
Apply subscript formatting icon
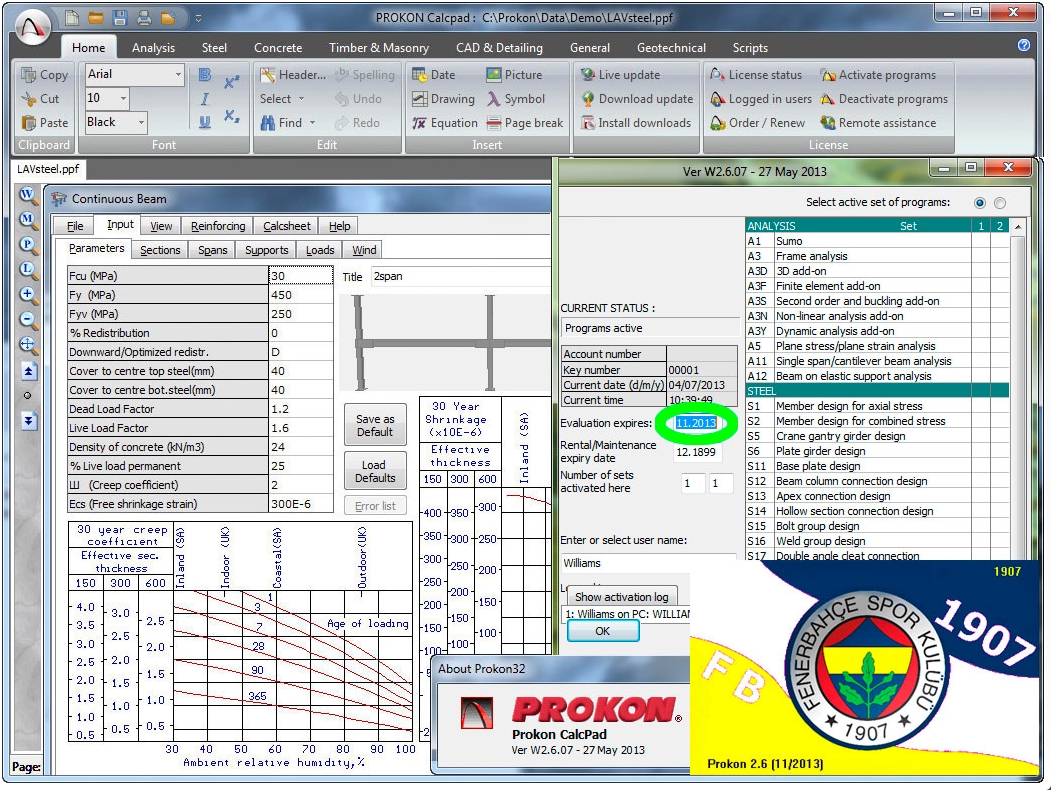(231, 115)
